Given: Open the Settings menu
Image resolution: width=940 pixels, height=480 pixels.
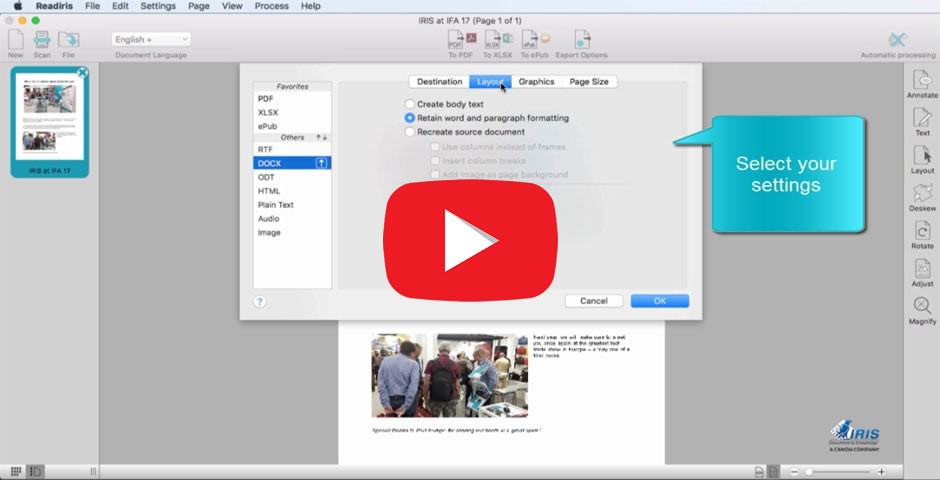Looking at the screenshot, I should pos(158,6).
